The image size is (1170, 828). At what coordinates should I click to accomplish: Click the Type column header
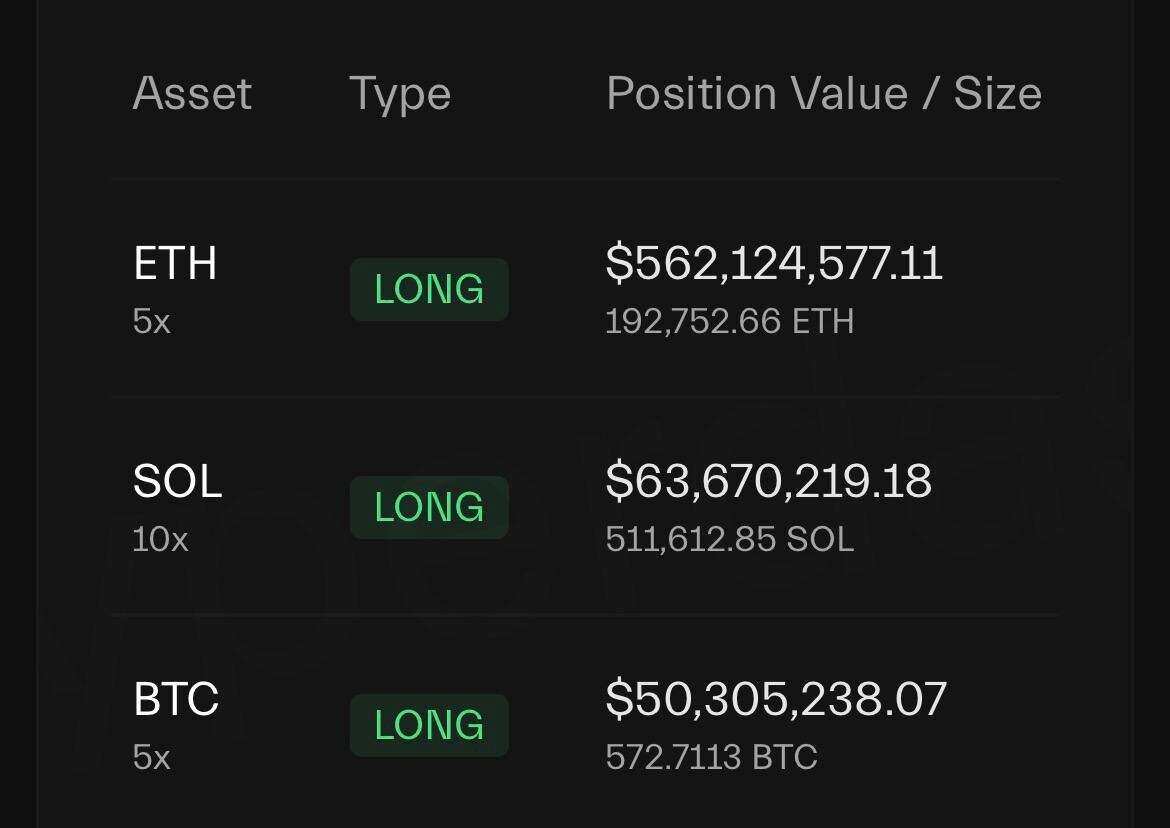click(400, 95)
